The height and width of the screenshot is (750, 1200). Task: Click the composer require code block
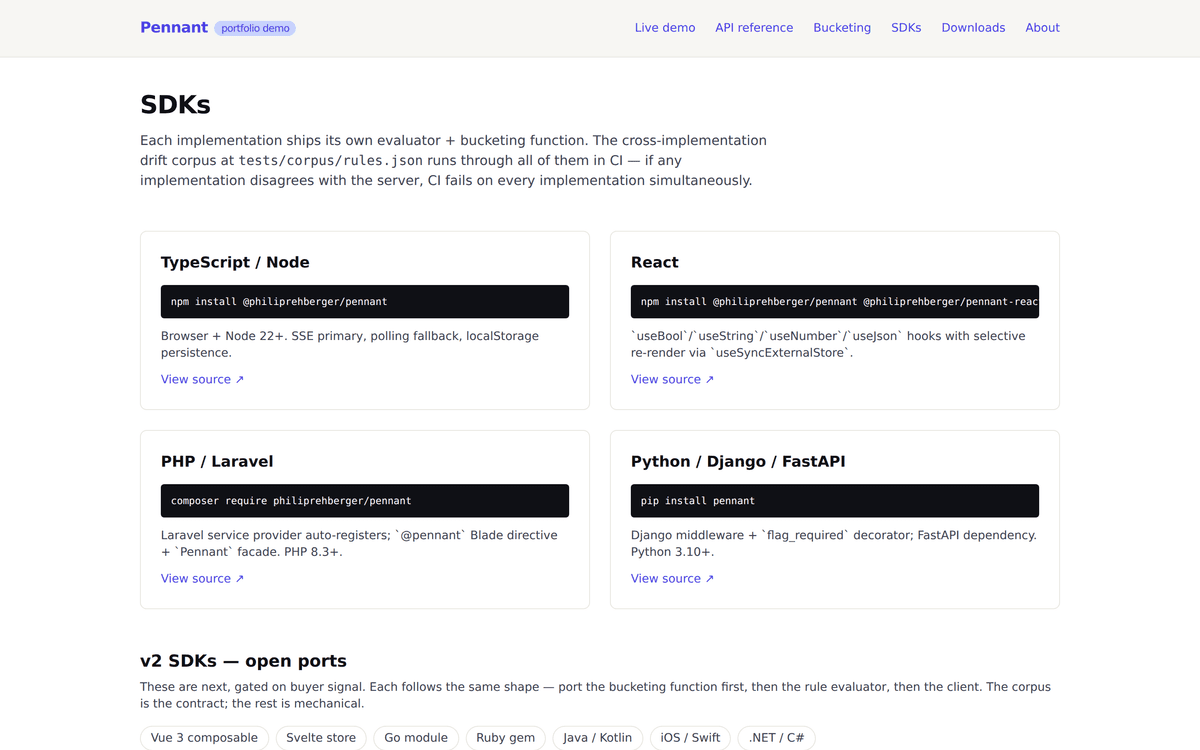(x=365, y=500)
